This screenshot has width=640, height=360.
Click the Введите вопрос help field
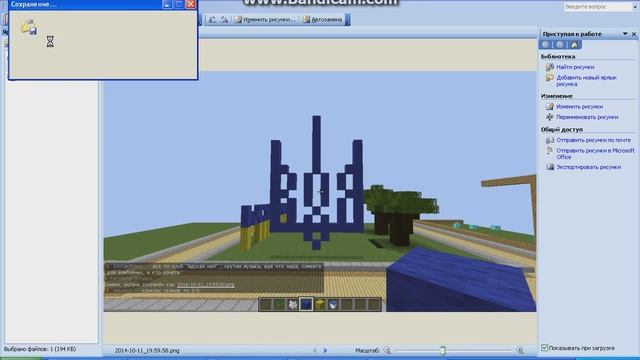(598, 7)
